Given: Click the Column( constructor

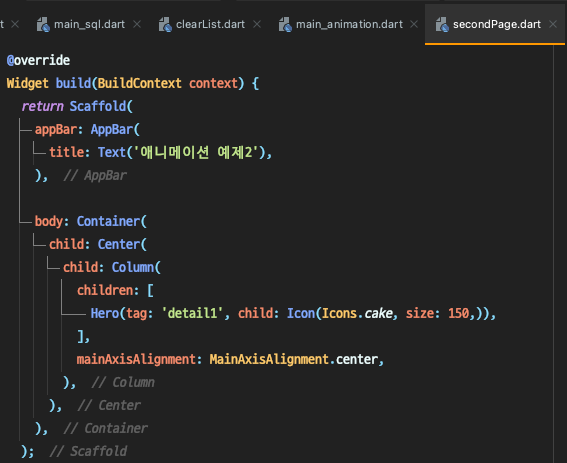Looking at the screenshot, I should (136, 267).
